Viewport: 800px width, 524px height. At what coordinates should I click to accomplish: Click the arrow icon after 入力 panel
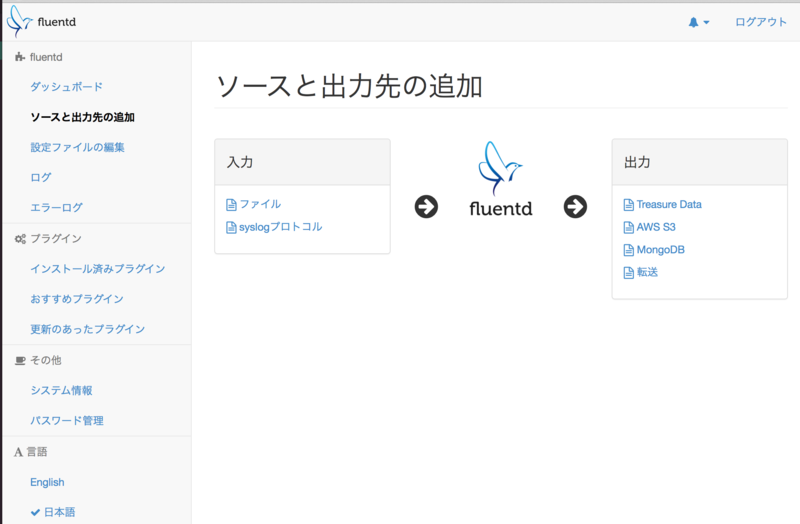click(426, 207)
